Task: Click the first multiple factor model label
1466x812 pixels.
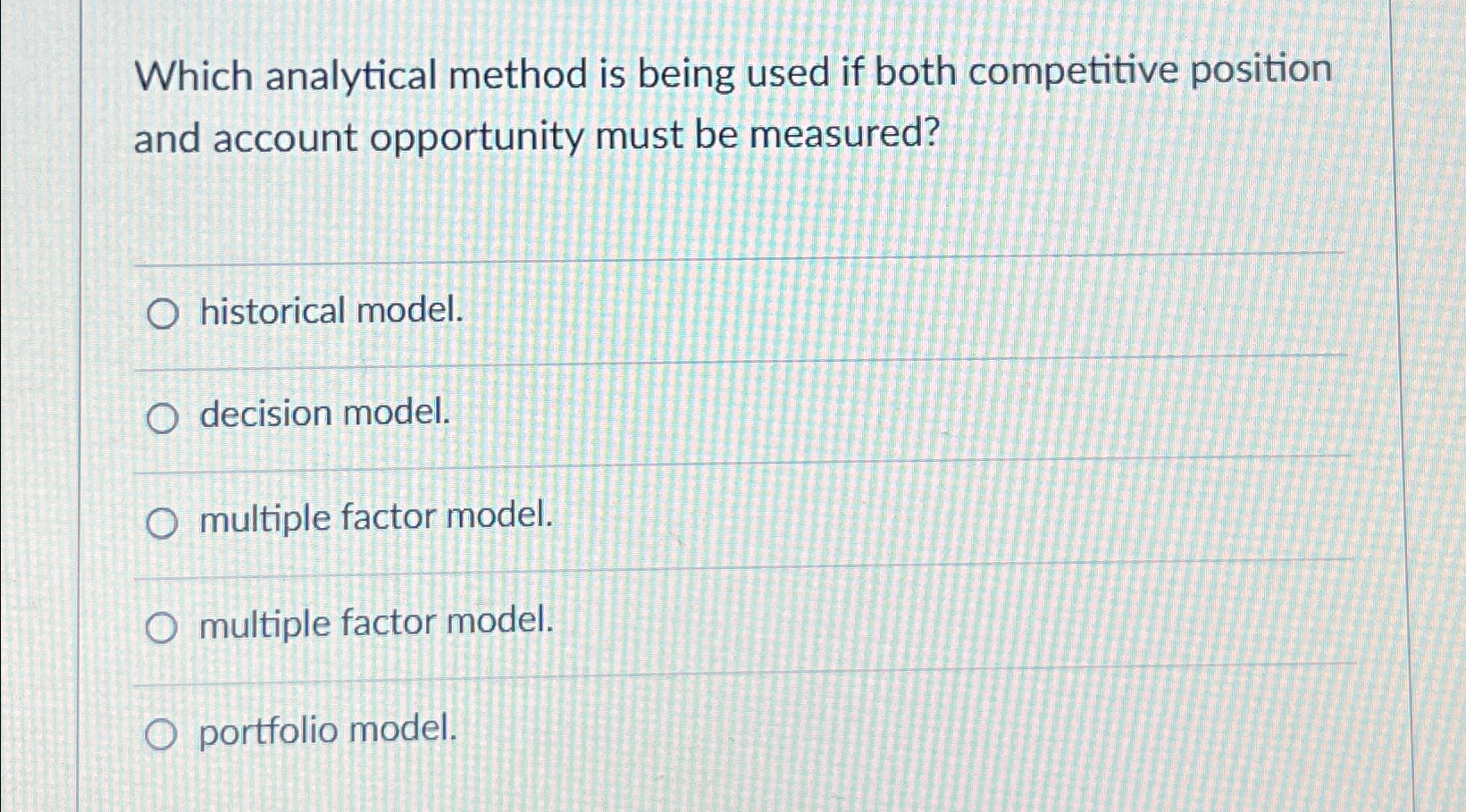Action: click(x=375, y=517)
